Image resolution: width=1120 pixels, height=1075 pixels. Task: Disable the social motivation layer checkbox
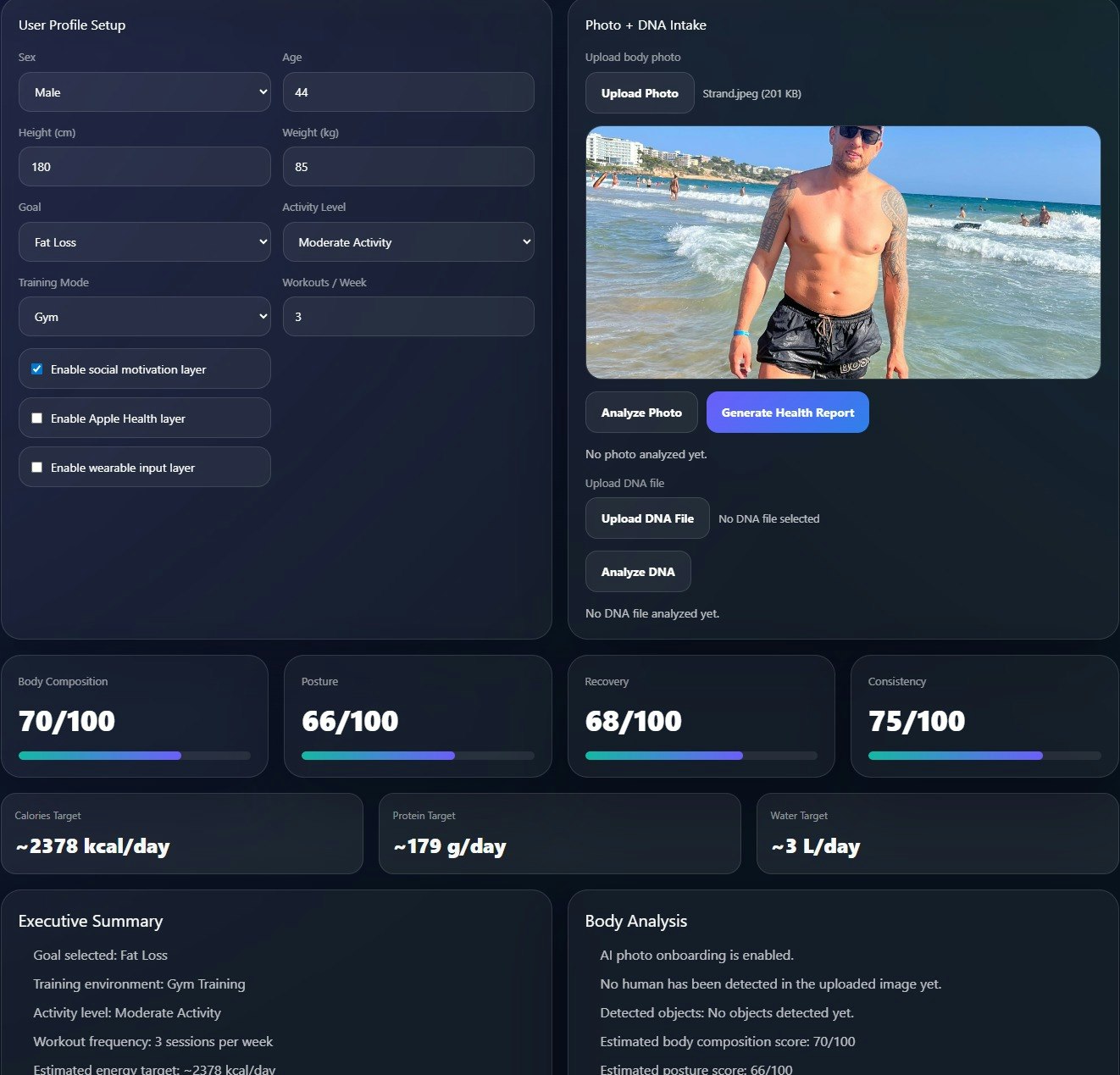coord(36,368)
